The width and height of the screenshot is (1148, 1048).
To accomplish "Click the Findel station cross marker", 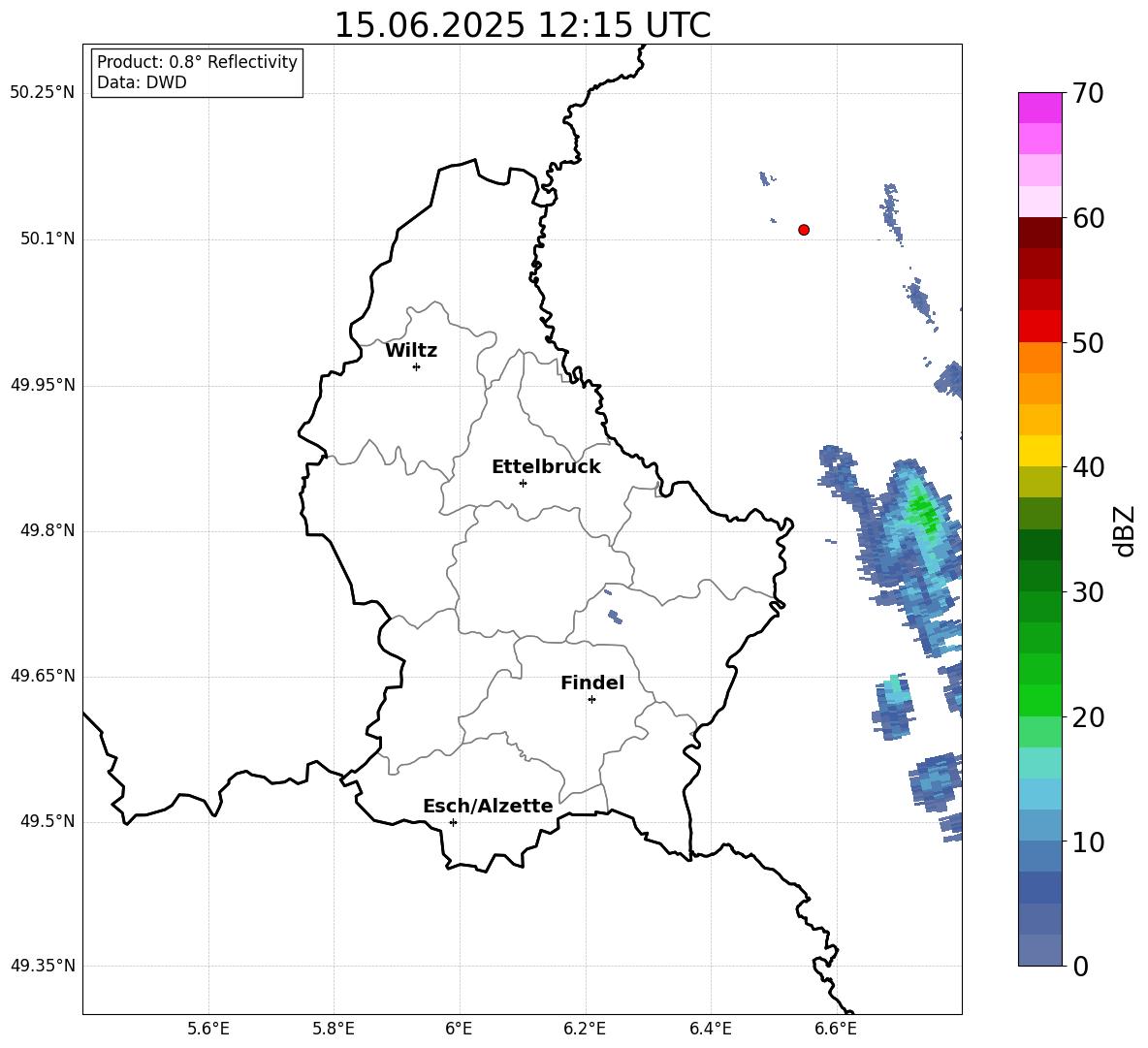I will [x=591, y=700].
